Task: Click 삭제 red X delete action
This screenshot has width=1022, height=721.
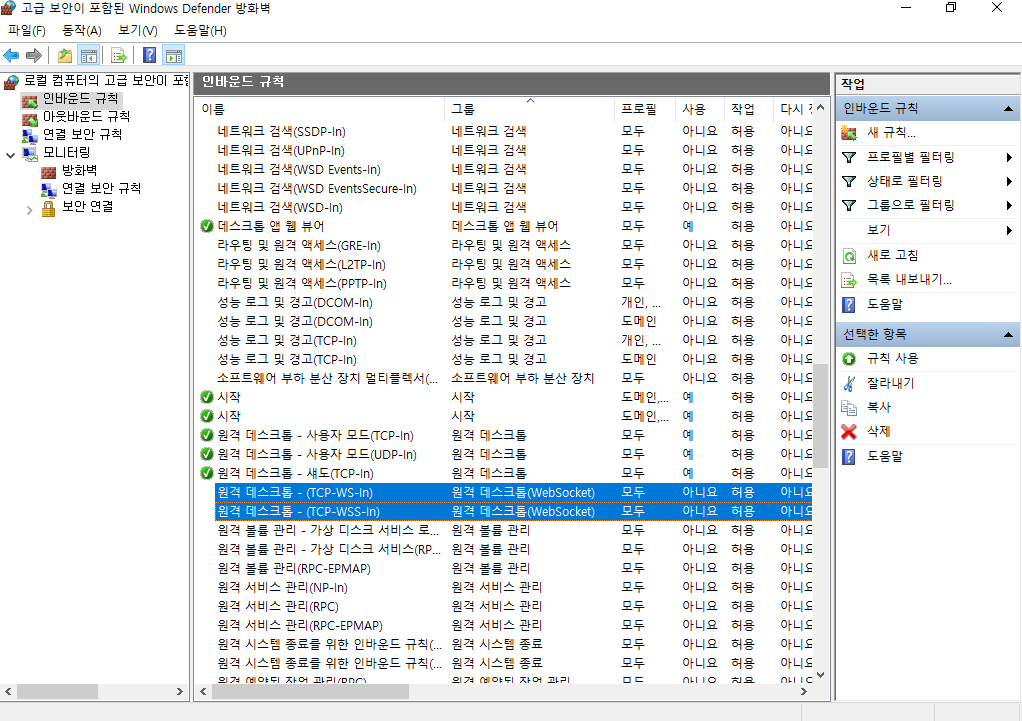Action: coord(879,432)
